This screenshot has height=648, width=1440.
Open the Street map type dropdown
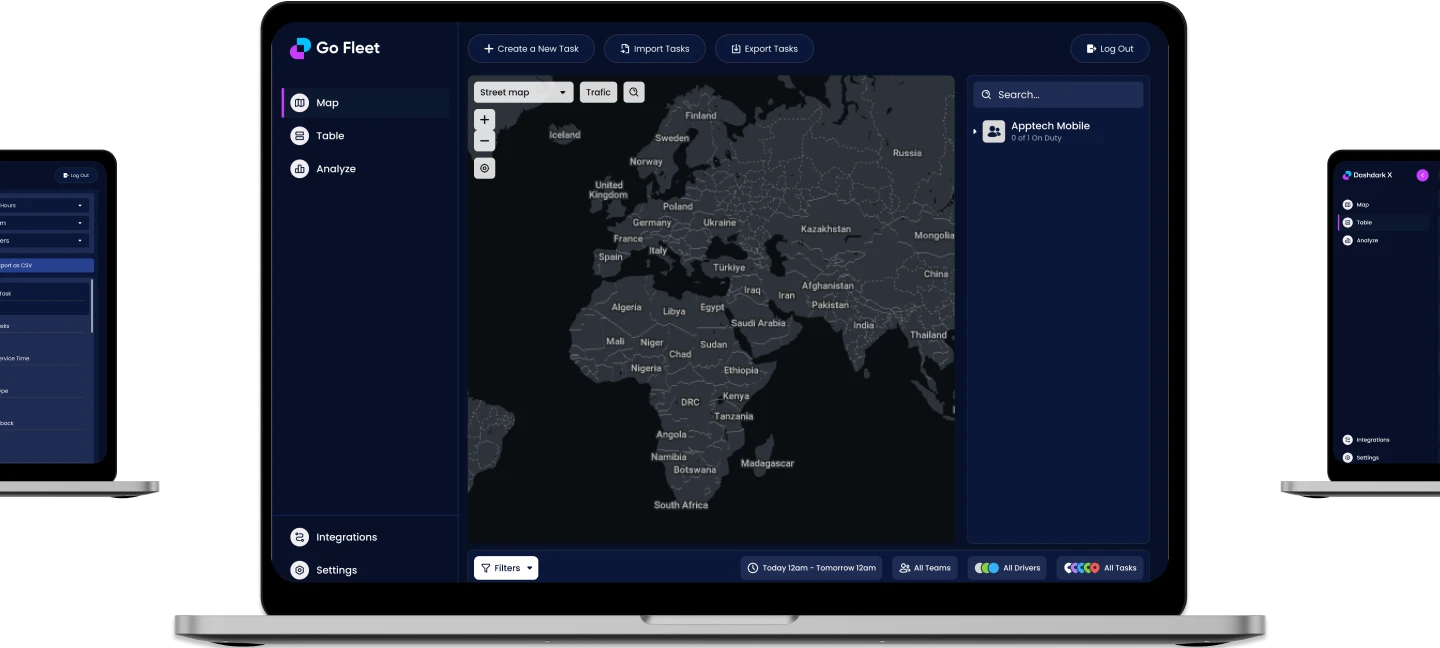tap(522, 91)
